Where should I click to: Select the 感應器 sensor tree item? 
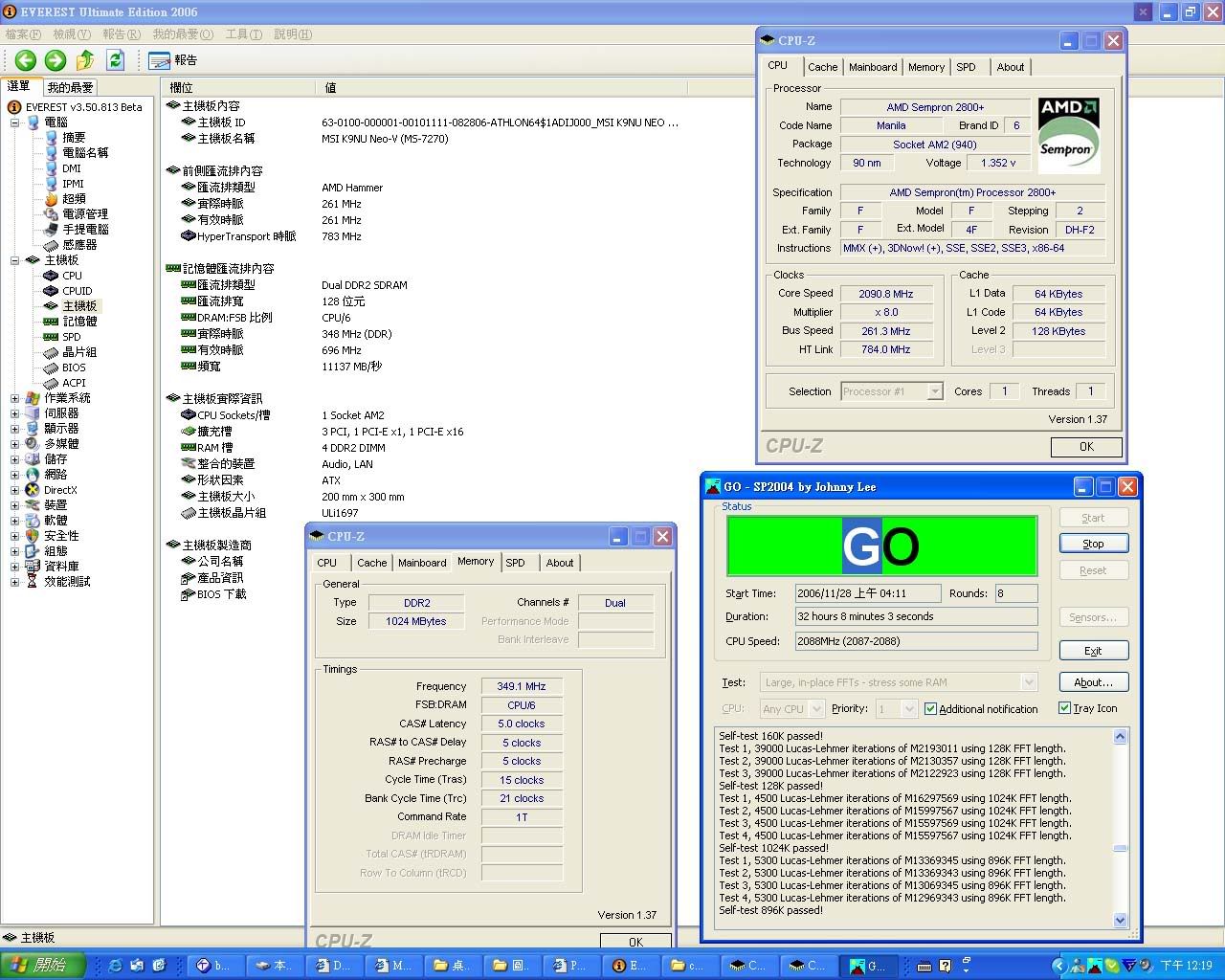[x=79, y=245]
